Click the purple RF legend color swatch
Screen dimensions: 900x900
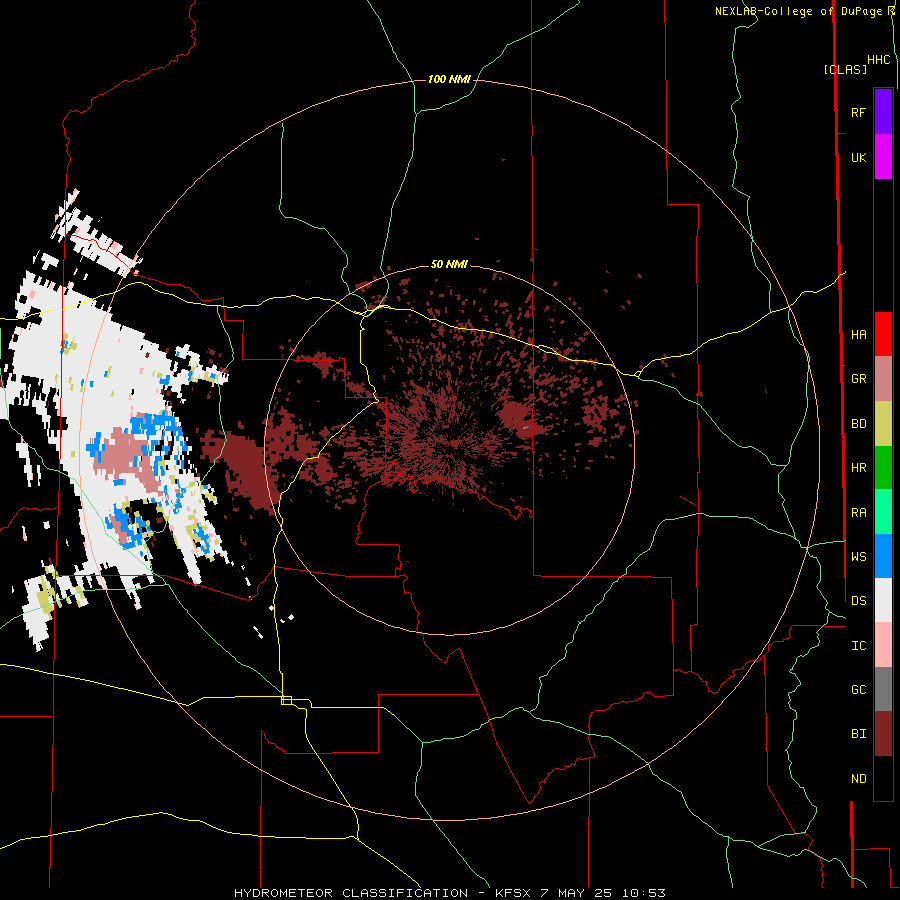click(x=883, y=112)
